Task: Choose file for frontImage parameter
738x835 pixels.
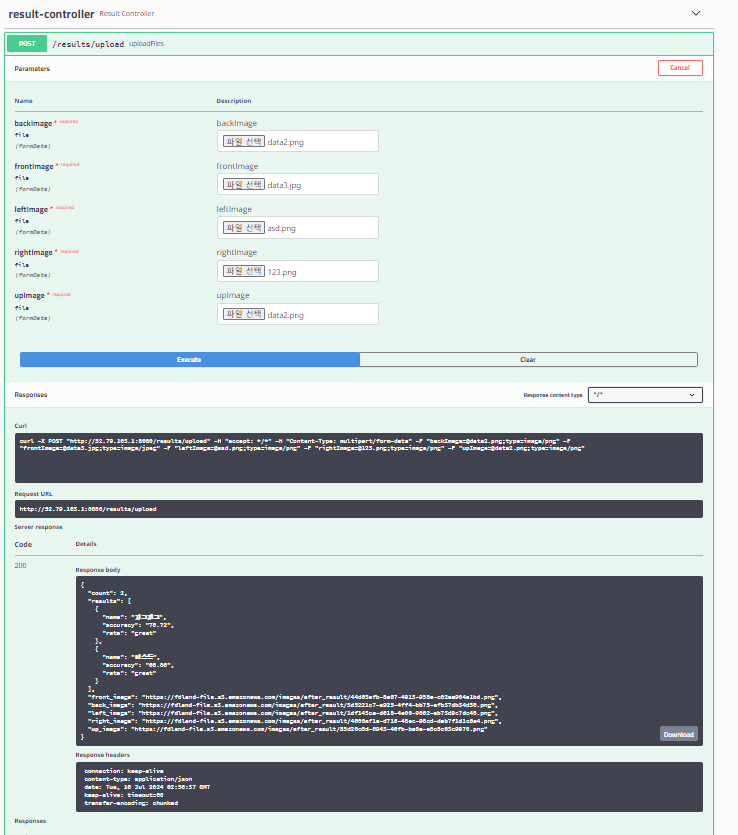Action: point(244,185)
